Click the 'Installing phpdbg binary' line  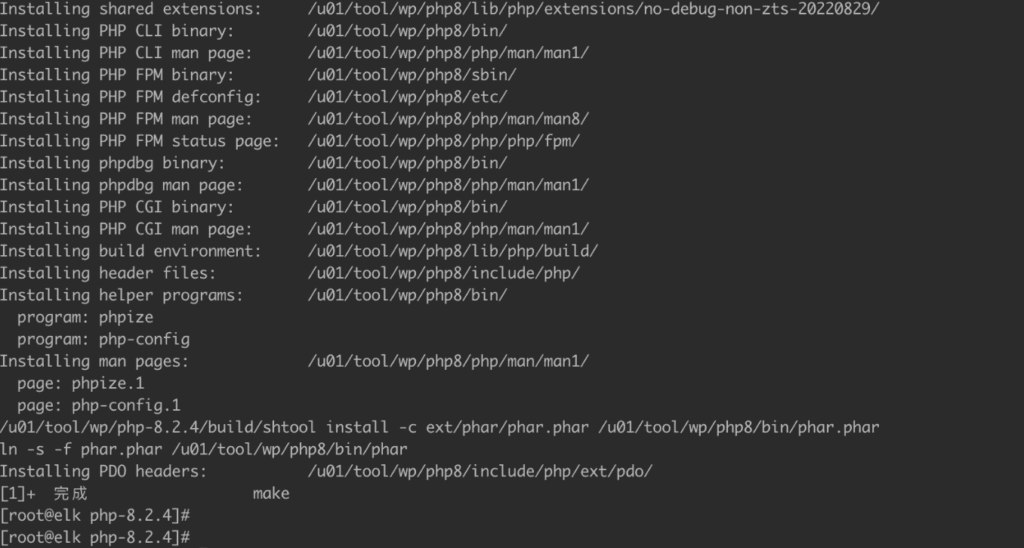(x=253, y=163)
